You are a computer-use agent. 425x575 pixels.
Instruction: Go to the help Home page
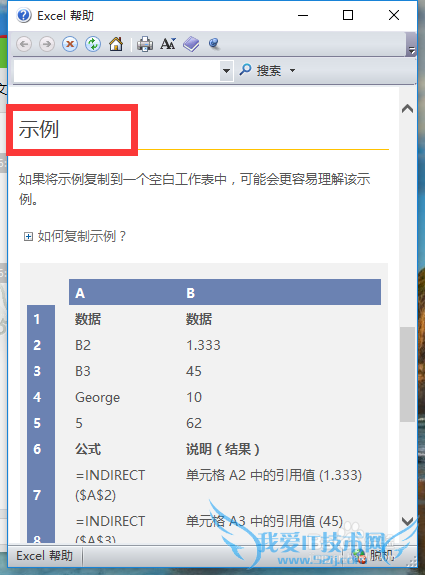pos(116,44)
